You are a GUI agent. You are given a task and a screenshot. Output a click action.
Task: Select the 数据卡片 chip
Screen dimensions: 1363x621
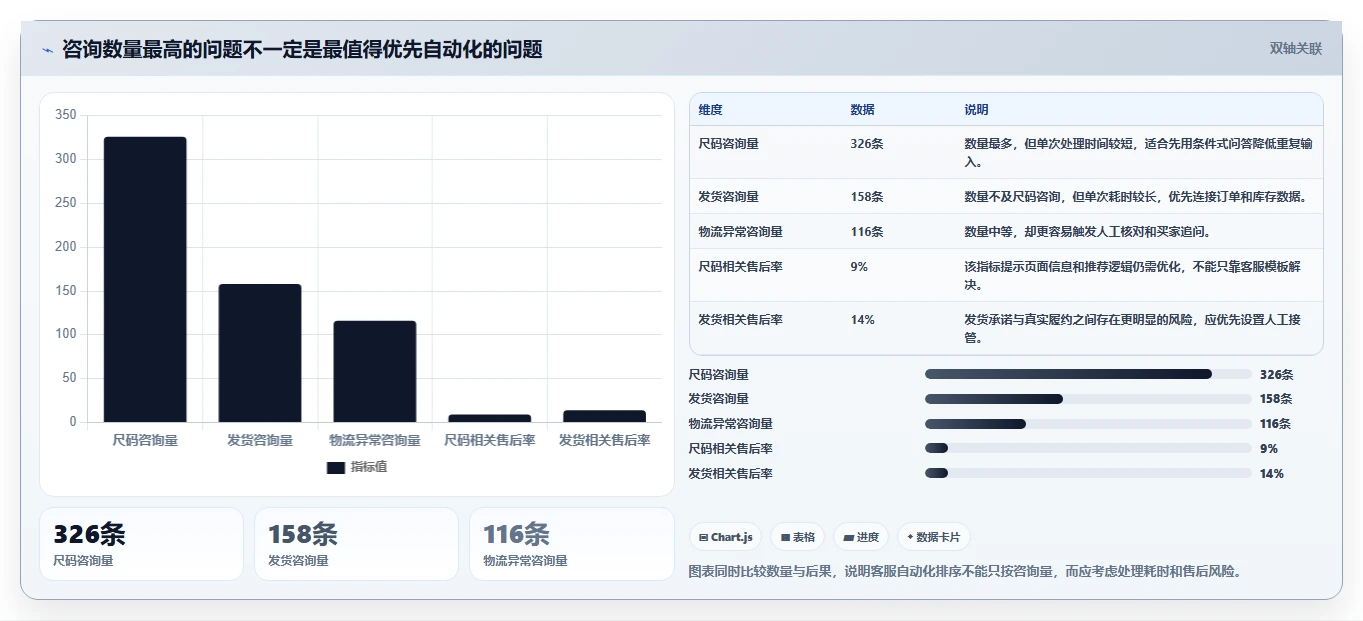coord(934,537)
